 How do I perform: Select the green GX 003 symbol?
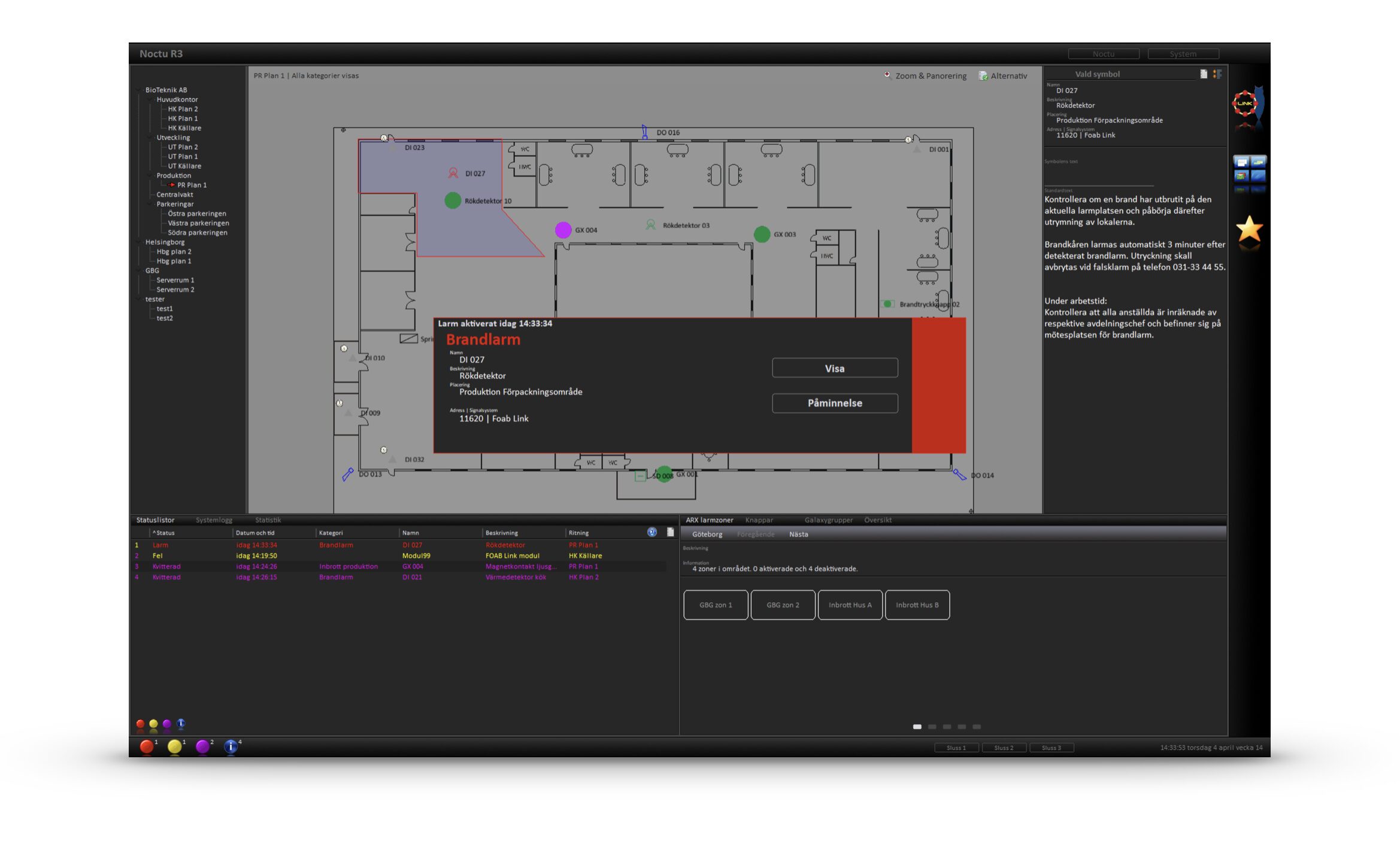(x=762, y=234)
